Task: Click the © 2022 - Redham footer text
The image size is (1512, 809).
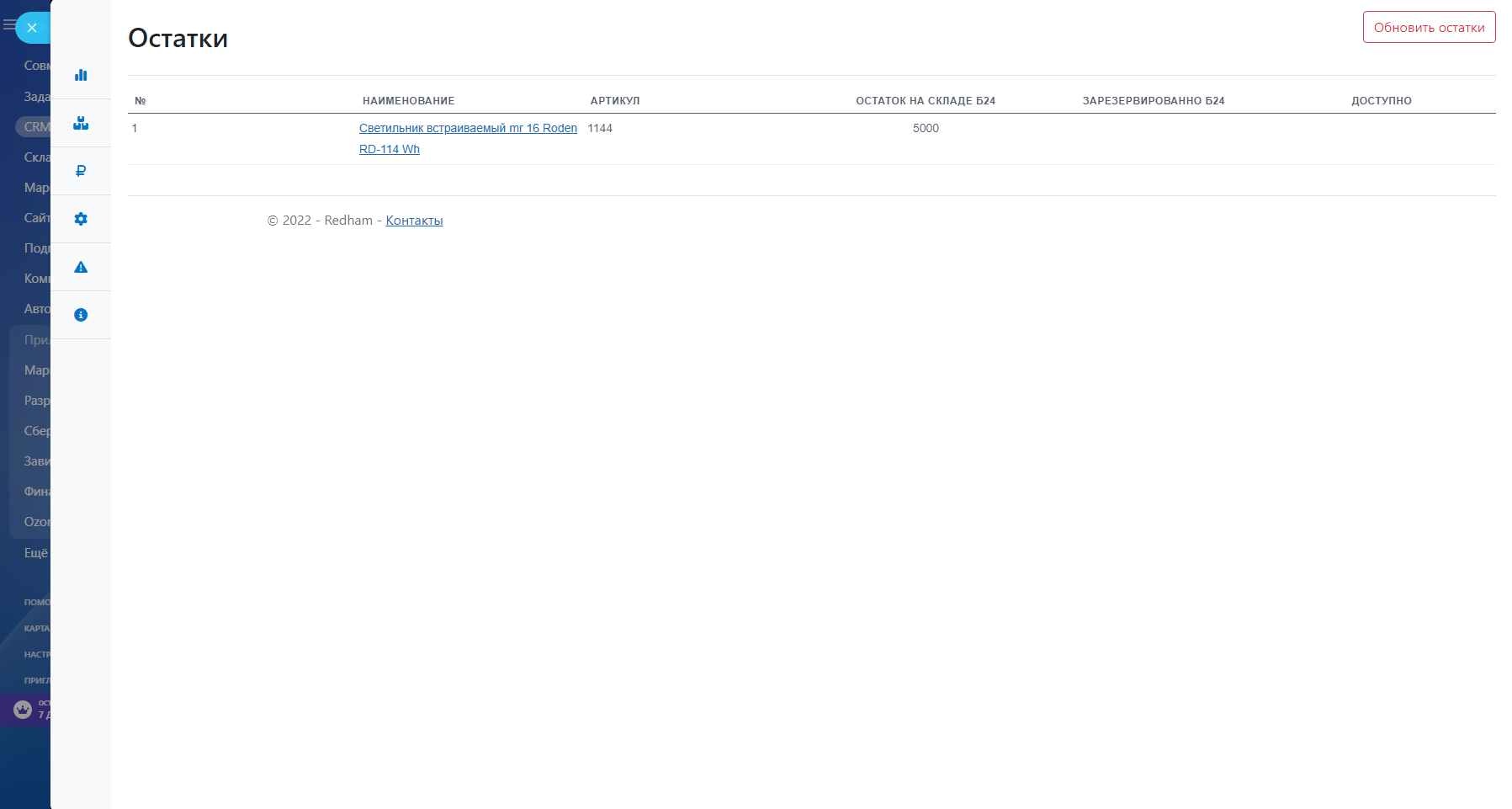Action: (x=320, y=221)
